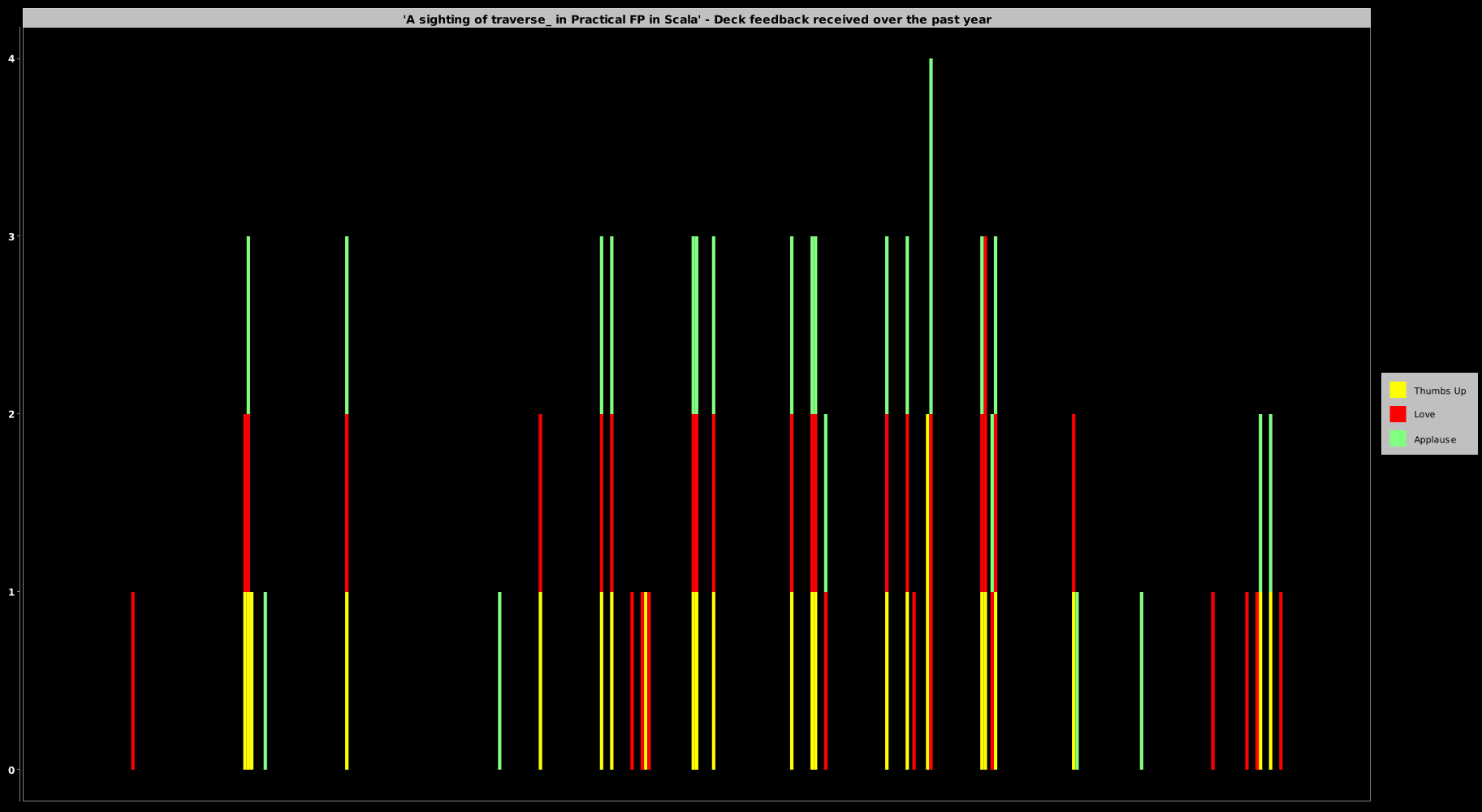Viewport: 1482px width, 812px height.
Task: Click the yellow Thumbs Up legend swatch
Action: coord(1398,390)
